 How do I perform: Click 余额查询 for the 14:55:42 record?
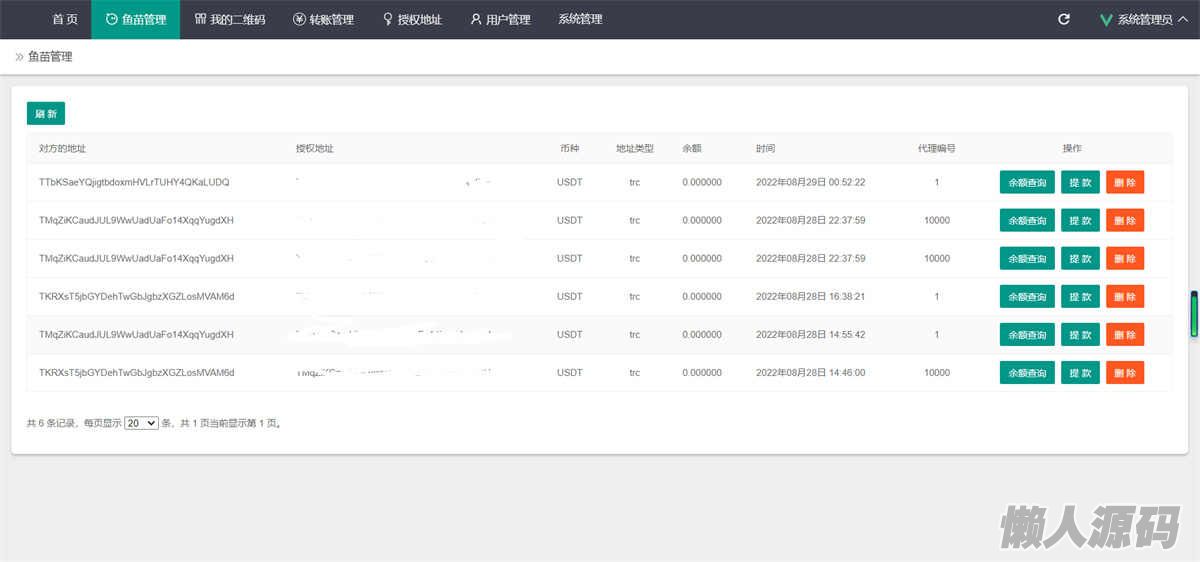[x=1027, y=335]
